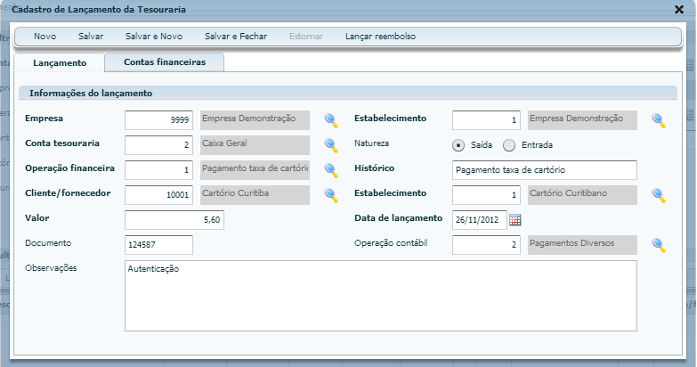The height and width of the screenshot is (367, 697).
Task: Click 'Cartório Curitibano' description box
Action: point(582,195)
